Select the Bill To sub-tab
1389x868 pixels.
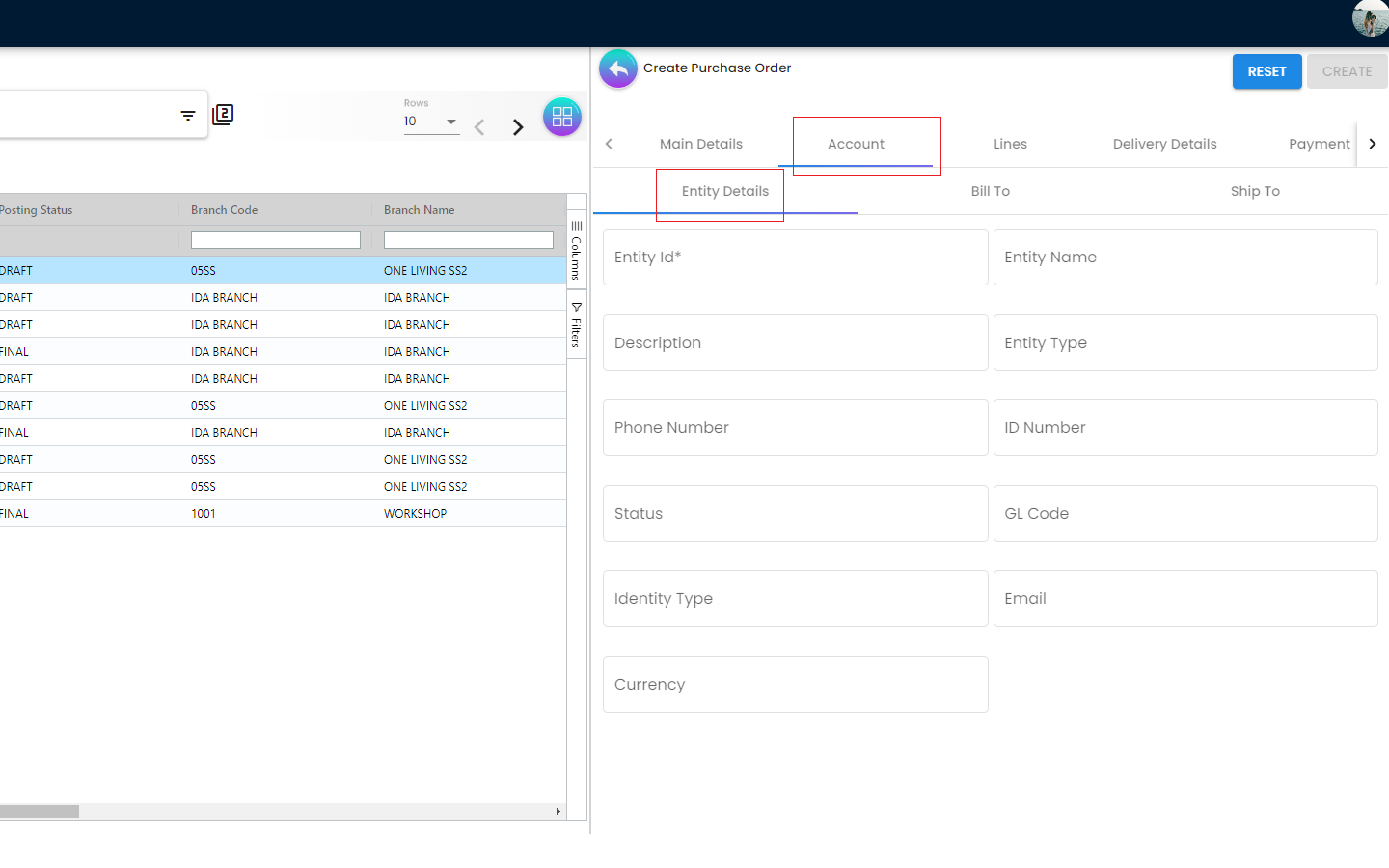990,191
